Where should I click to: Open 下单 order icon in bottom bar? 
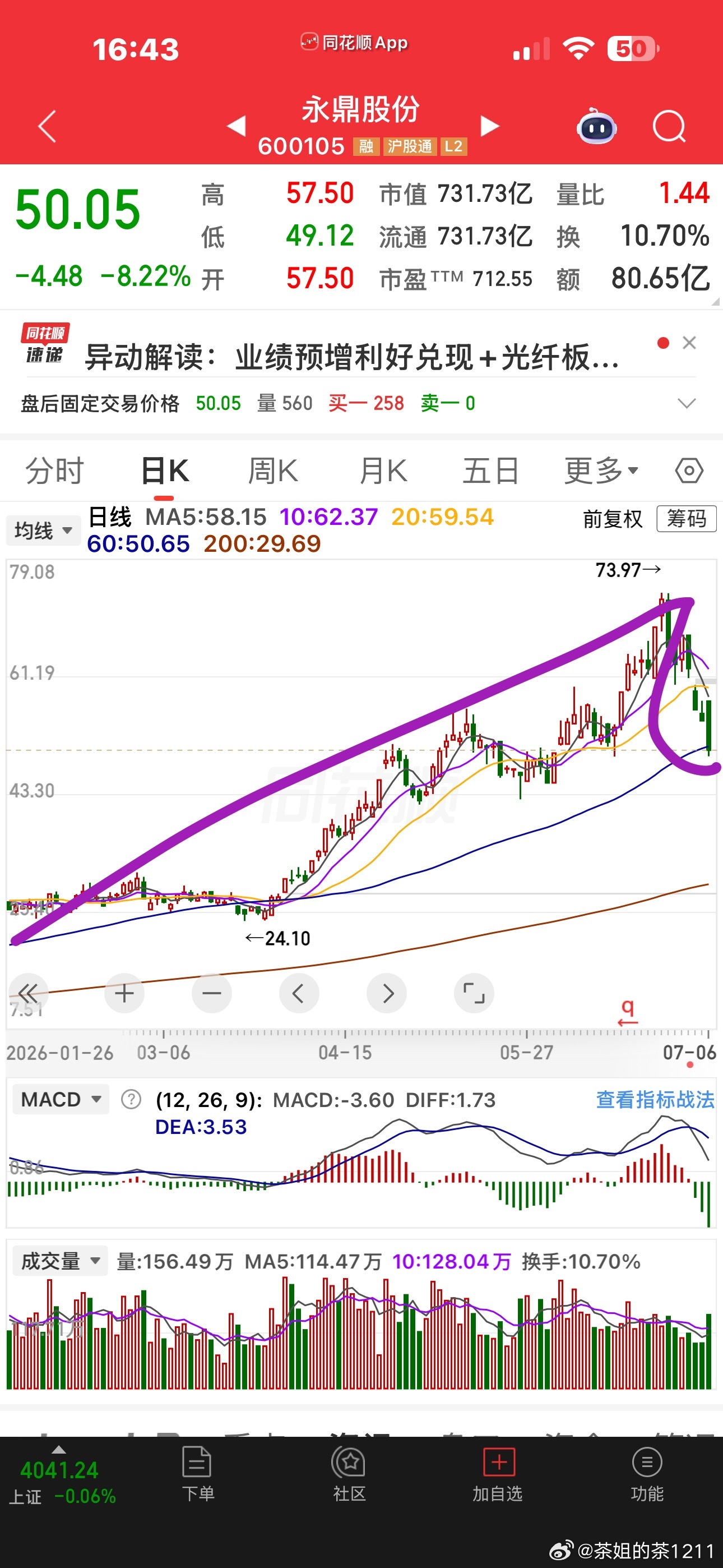198,1474
